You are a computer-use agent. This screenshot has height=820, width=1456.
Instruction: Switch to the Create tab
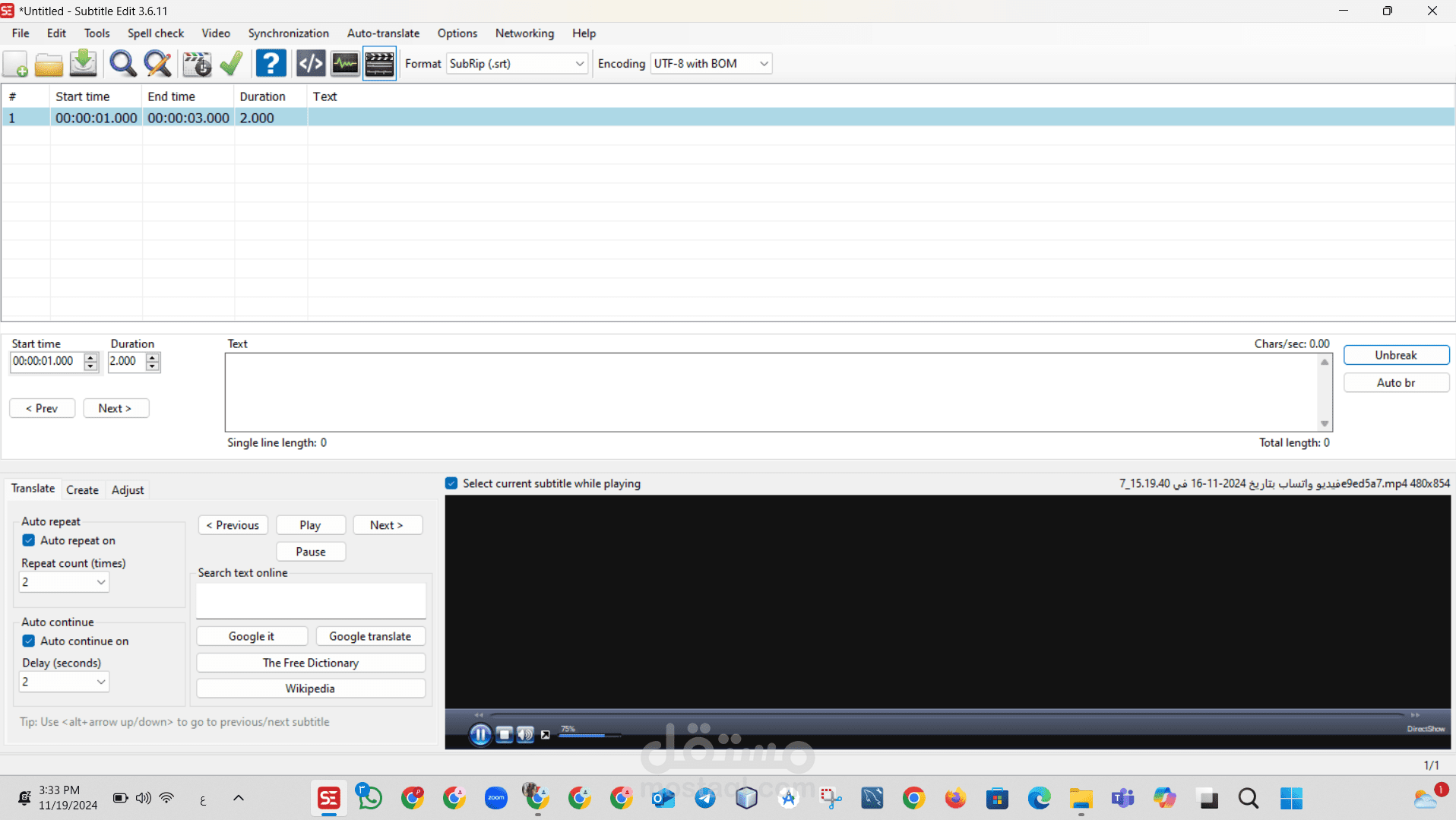point(82,490)
